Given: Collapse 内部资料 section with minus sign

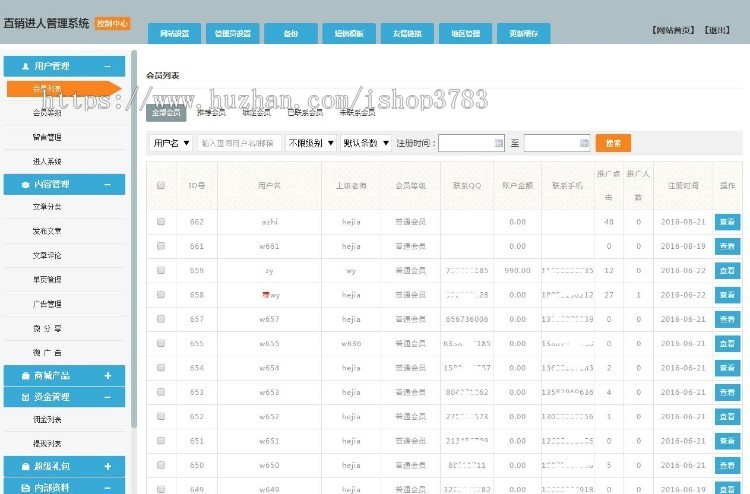Looking at the screenshot, I should [108, 488].
